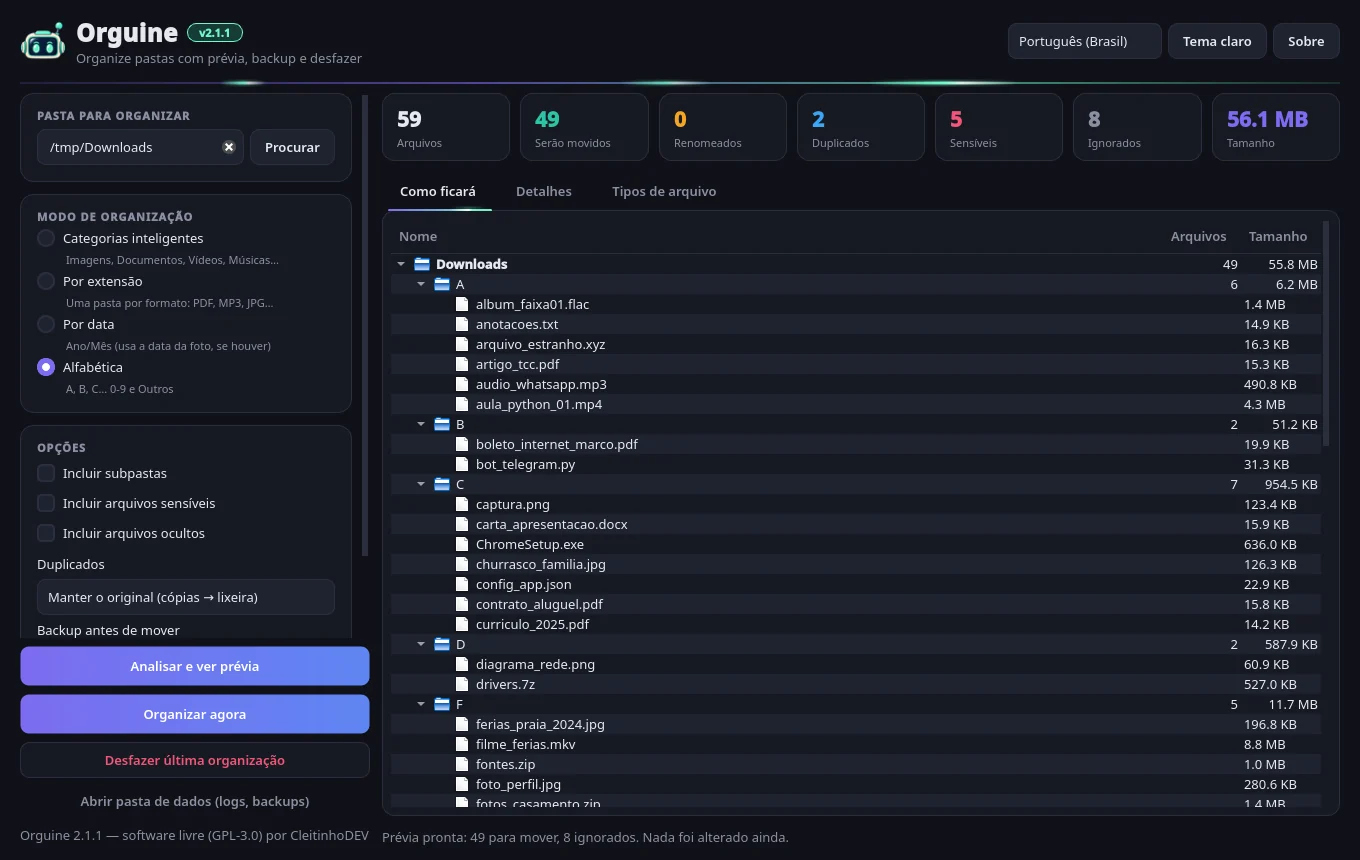Open the Duplicados handling dropdown

186,597
